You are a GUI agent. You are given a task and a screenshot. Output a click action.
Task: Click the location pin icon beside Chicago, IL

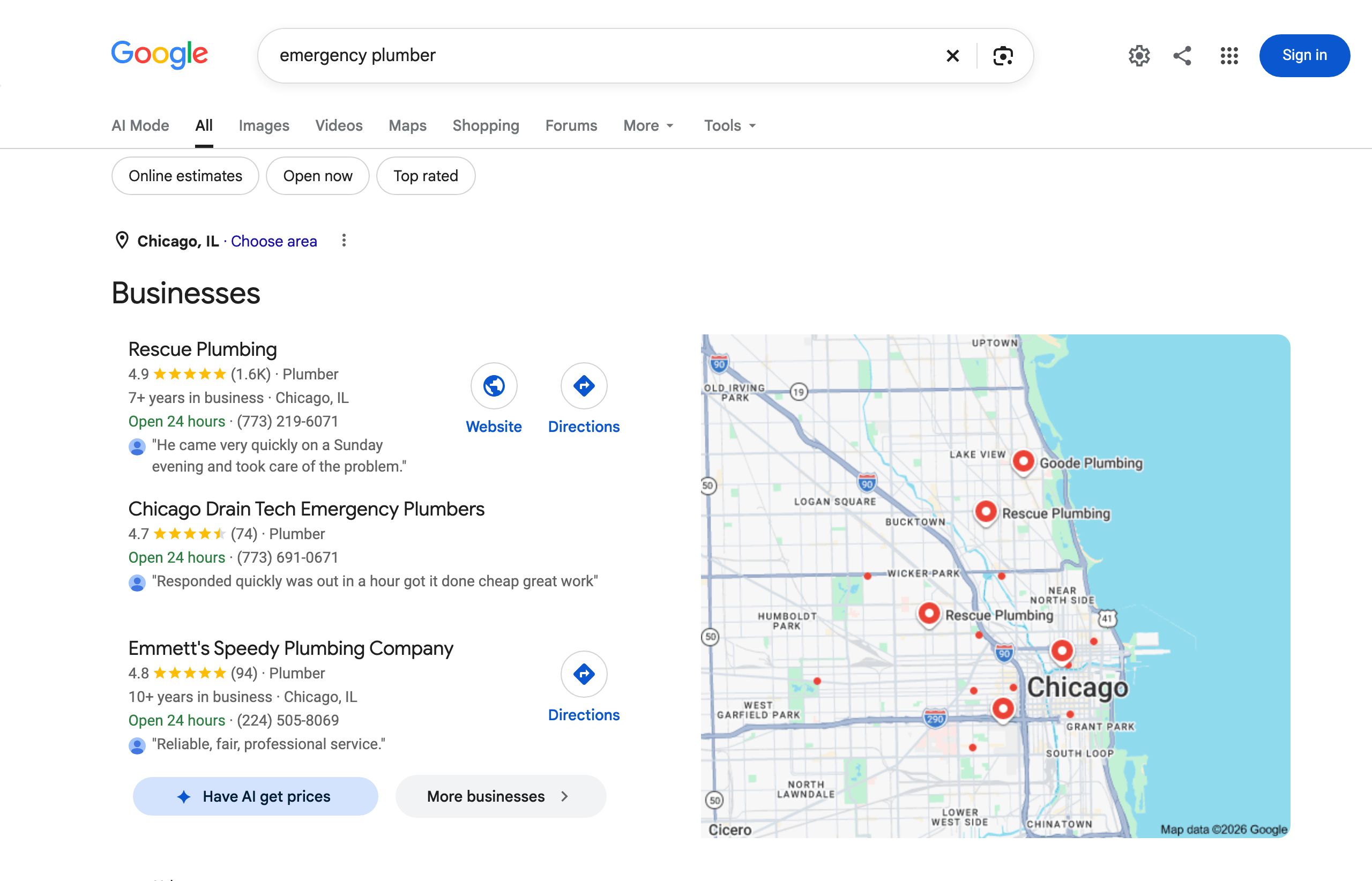pyautogui.click(x=121, y=240)
